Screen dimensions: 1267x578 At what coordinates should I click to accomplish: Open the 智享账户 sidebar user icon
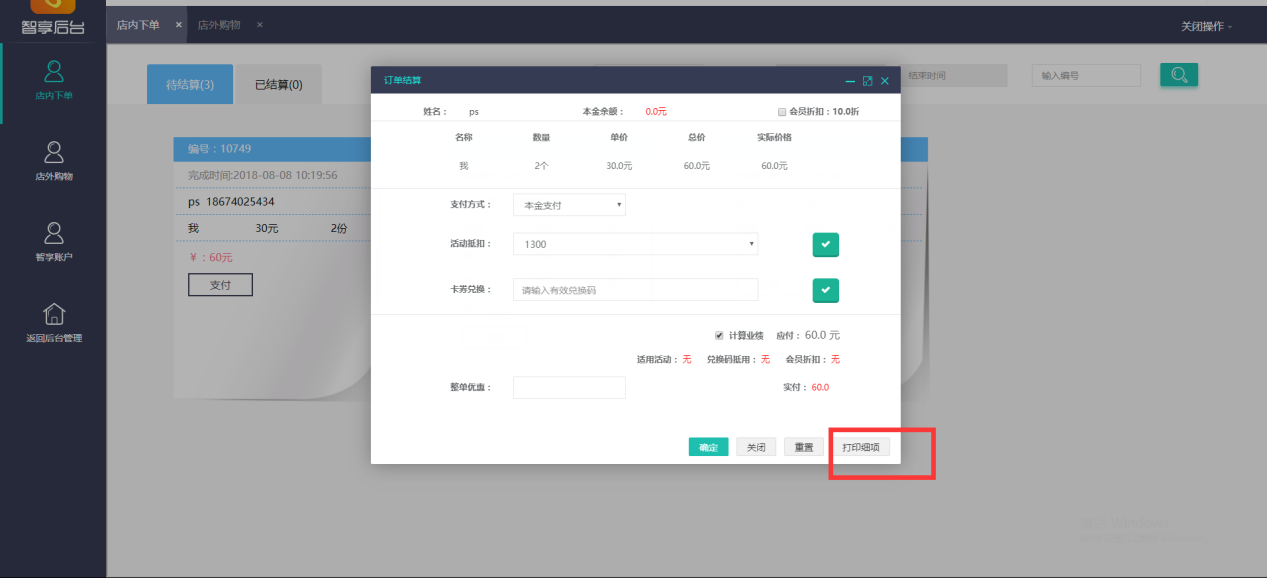pos(54,233)
